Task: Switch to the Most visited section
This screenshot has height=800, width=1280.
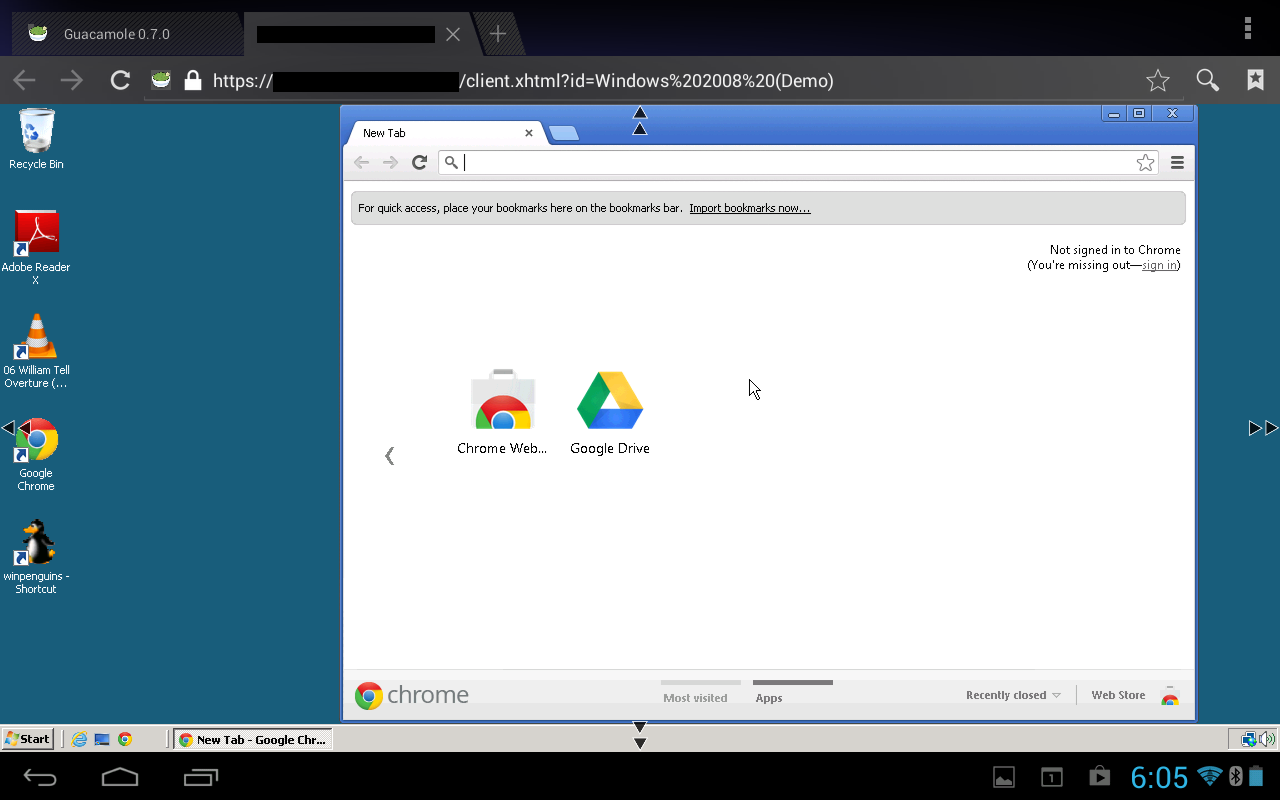Action: (x=695, y=697)
